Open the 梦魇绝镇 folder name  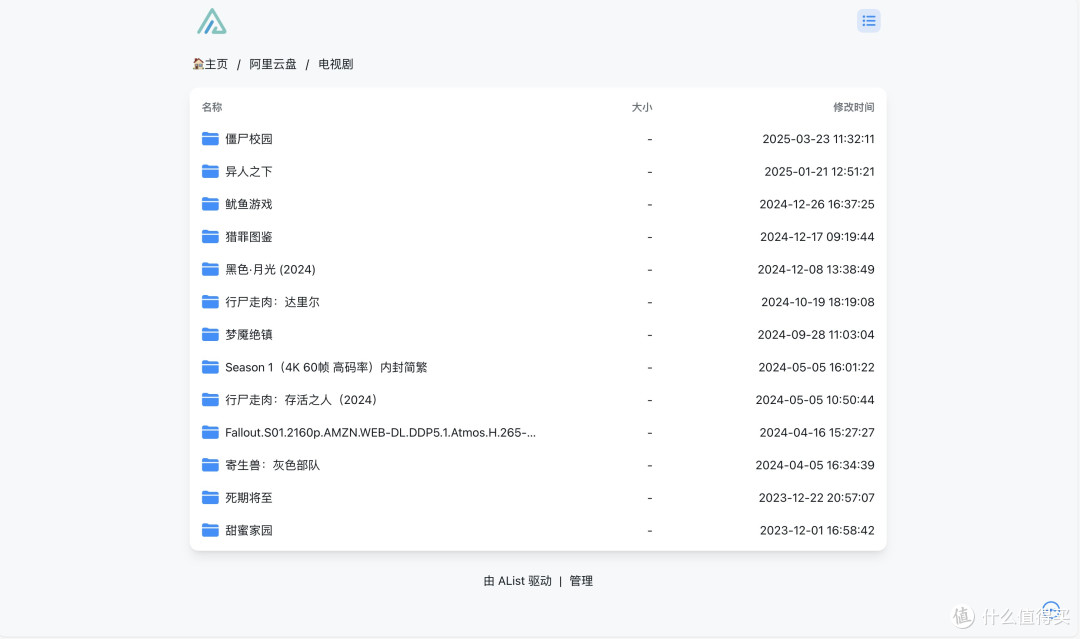(249, 334)
